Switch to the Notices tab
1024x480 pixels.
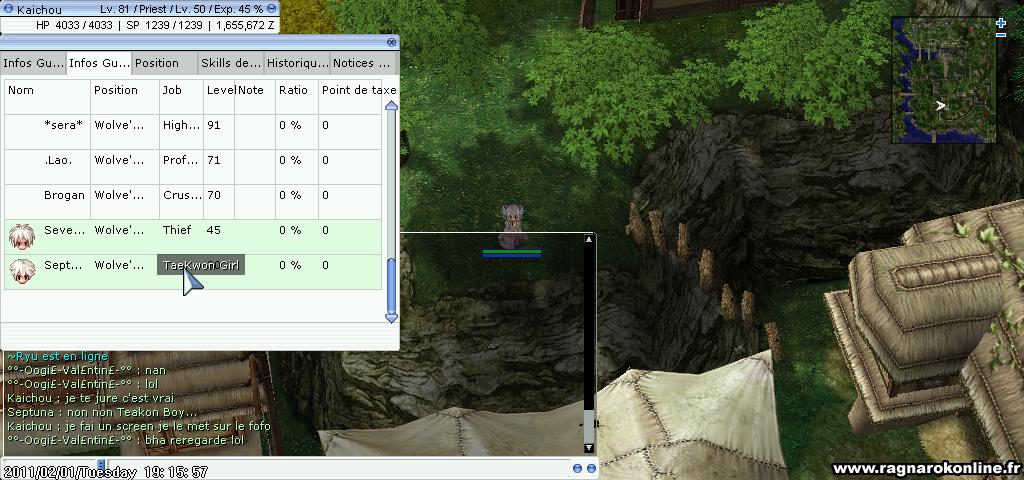[362, 63]
